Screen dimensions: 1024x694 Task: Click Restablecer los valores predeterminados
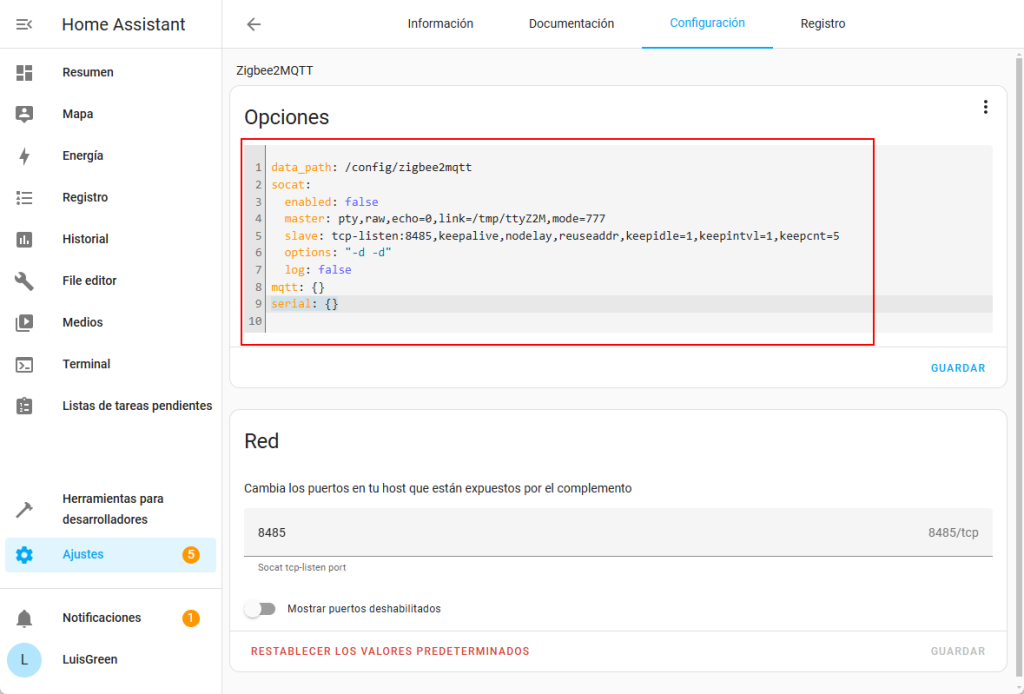click(x=389, y=651)
